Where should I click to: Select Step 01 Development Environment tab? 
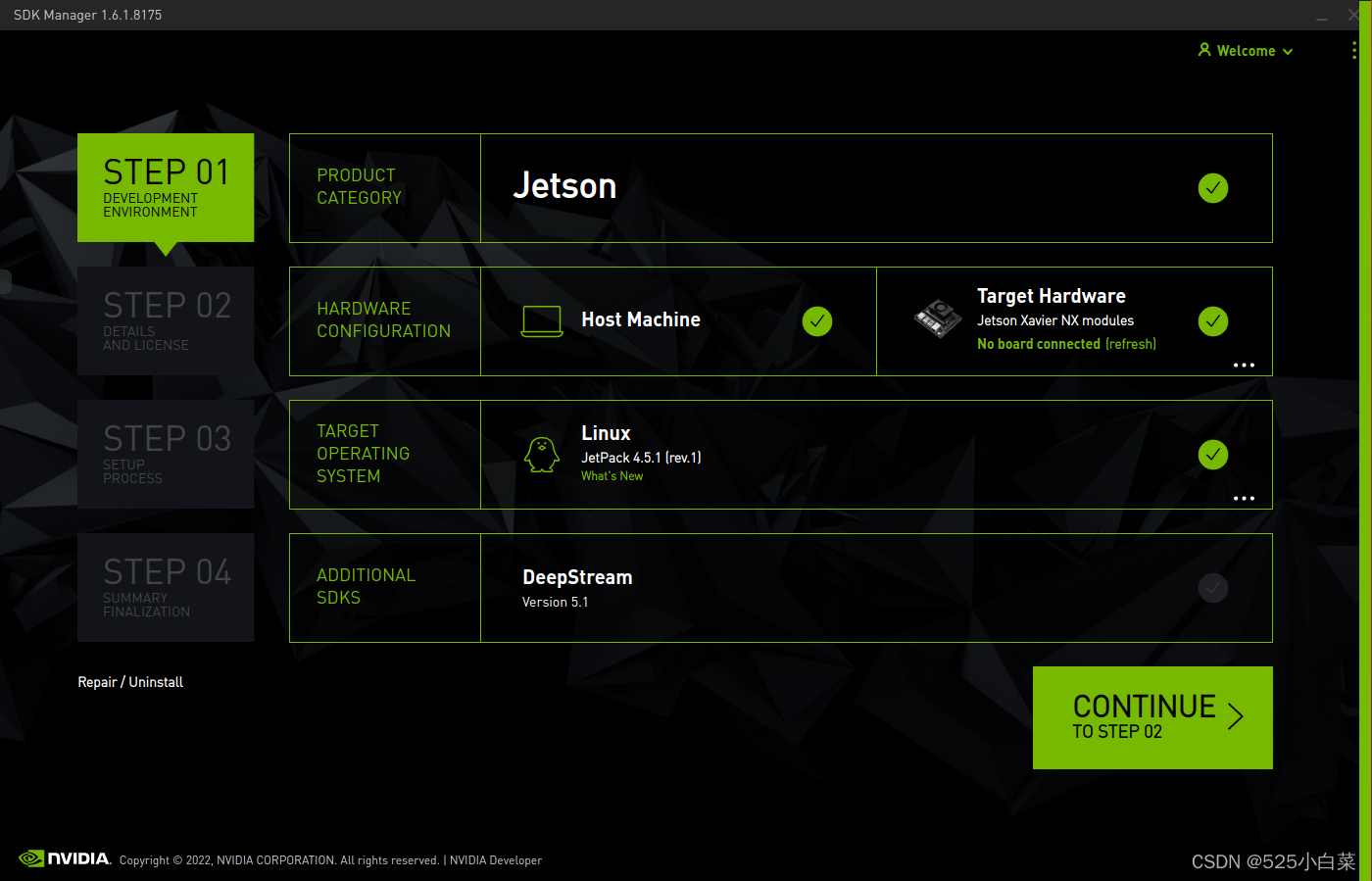pos(166,188)
